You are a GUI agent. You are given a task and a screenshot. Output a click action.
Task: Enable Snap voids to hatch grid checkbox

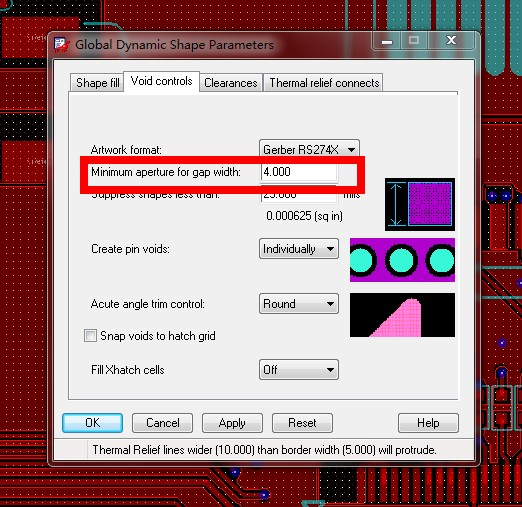pyautogui.click(x=90, y=335)
